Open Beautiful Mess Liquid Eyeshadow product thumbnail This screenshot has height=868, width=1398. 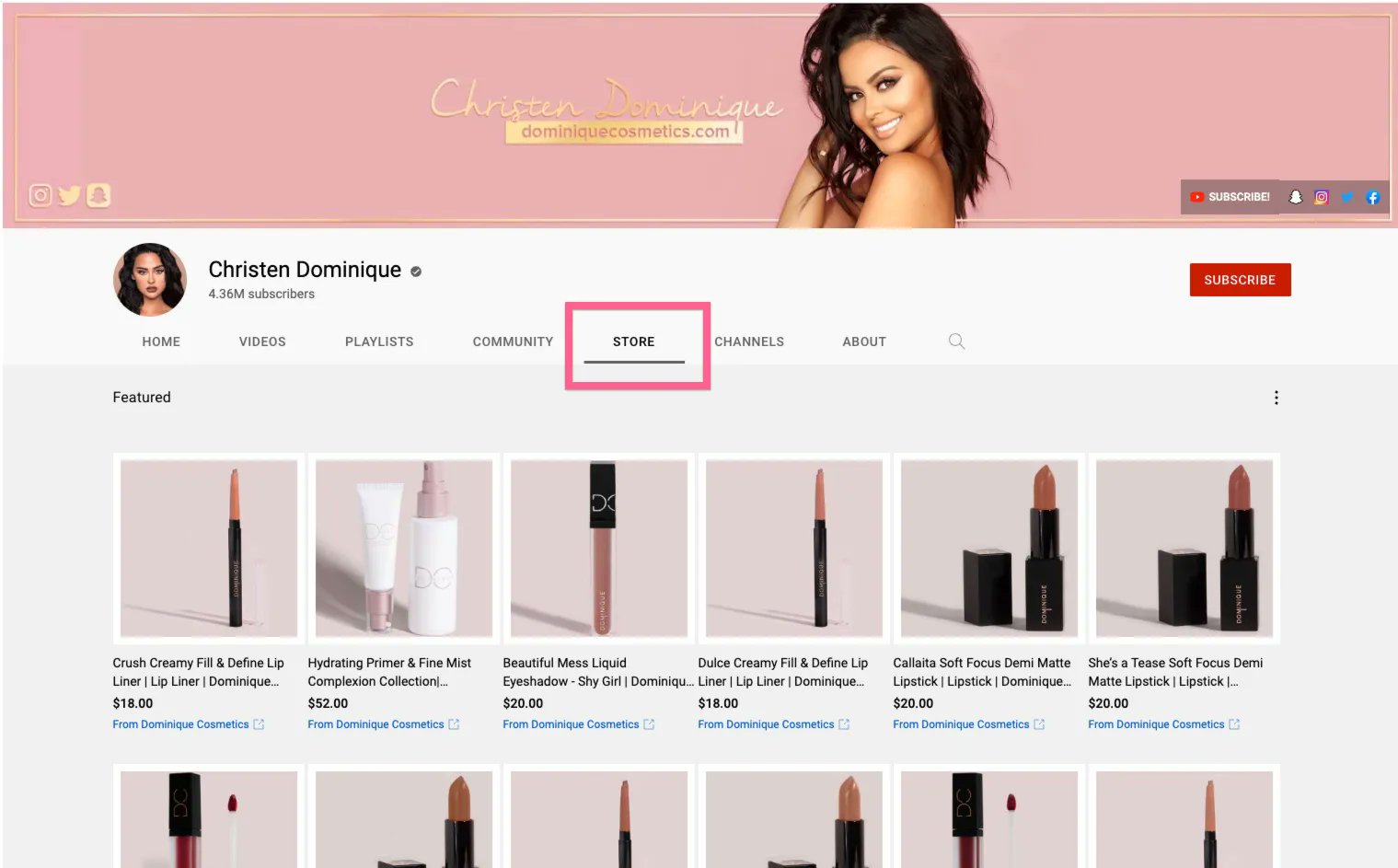(x=599, y=548)
